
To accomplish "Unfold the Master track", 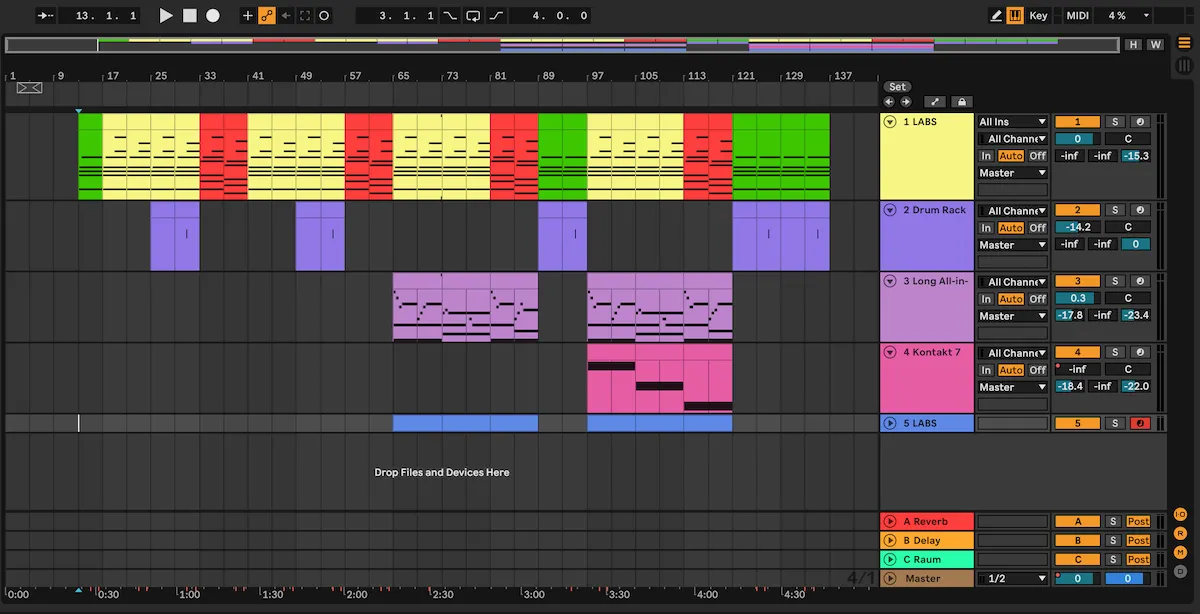I will click(890, 578).
